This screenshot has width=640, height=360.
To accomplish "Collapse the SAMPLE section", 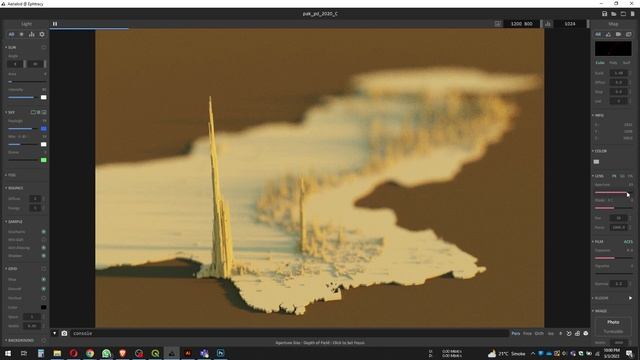I will pyautogui.click(x=14, y=222).
